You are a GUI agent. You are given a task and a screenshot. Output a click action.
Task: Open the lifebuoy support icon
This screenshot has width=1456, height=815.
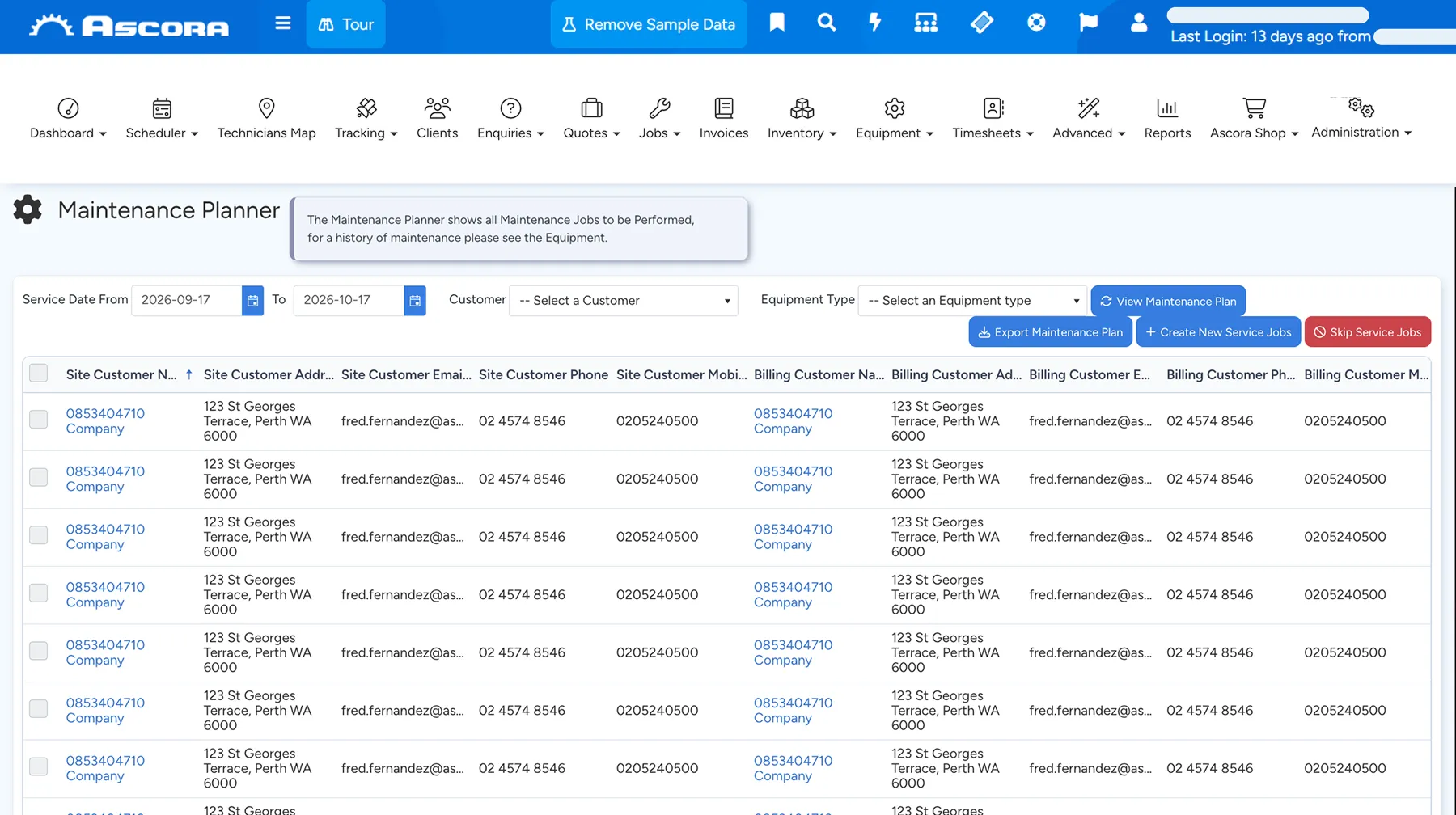click(x=1036, y=23)
